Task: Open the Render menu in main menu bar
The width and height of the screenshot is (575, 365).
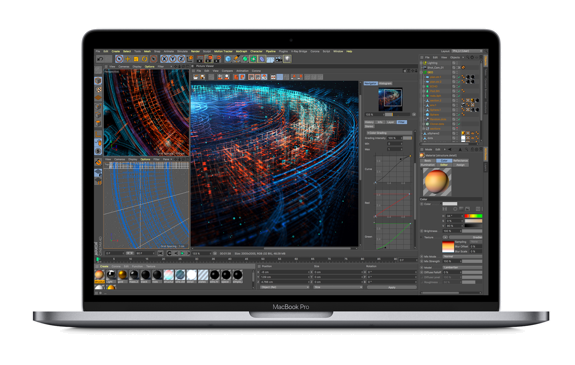Action: [x=195, y=51]
